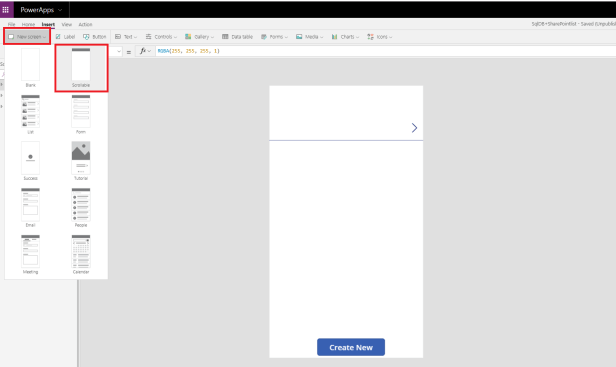Open the Icons dropdown
The width and height of the screenshot is (616, 367).
coord(380,37)
